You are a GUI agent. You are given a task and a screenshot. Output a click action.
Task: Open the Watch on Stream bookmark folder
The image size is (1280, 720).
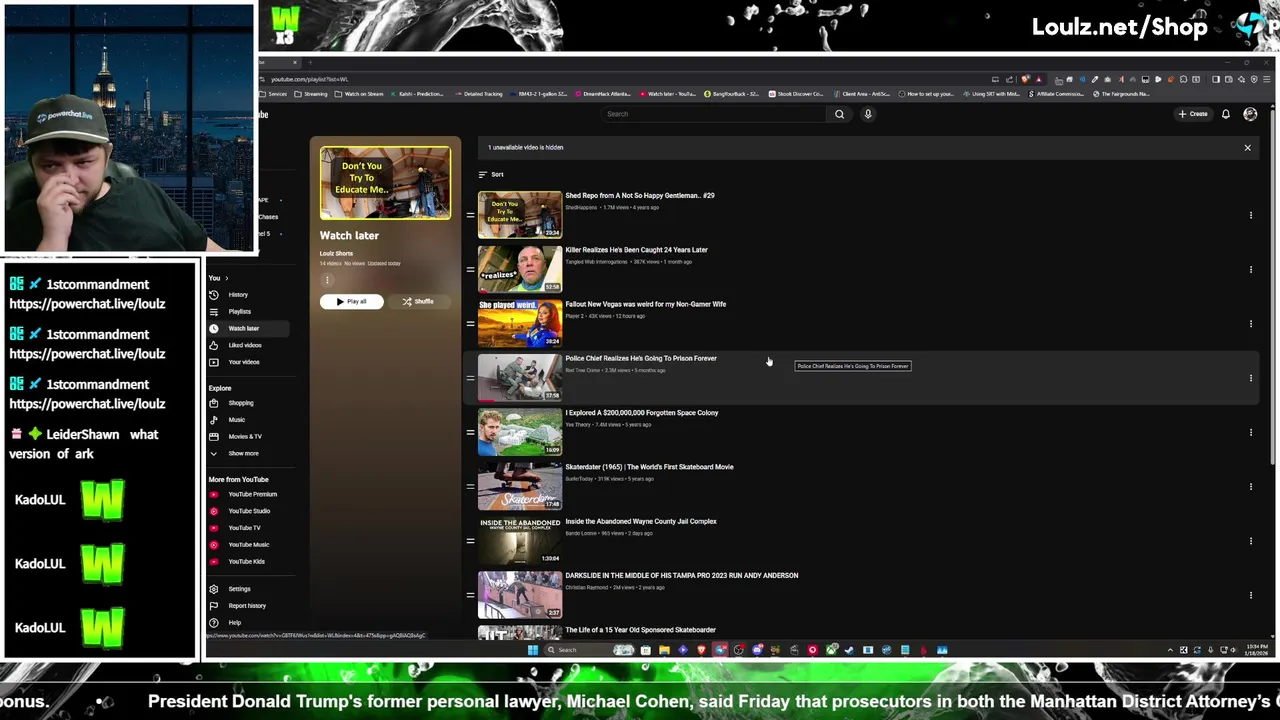pos(359,94)
